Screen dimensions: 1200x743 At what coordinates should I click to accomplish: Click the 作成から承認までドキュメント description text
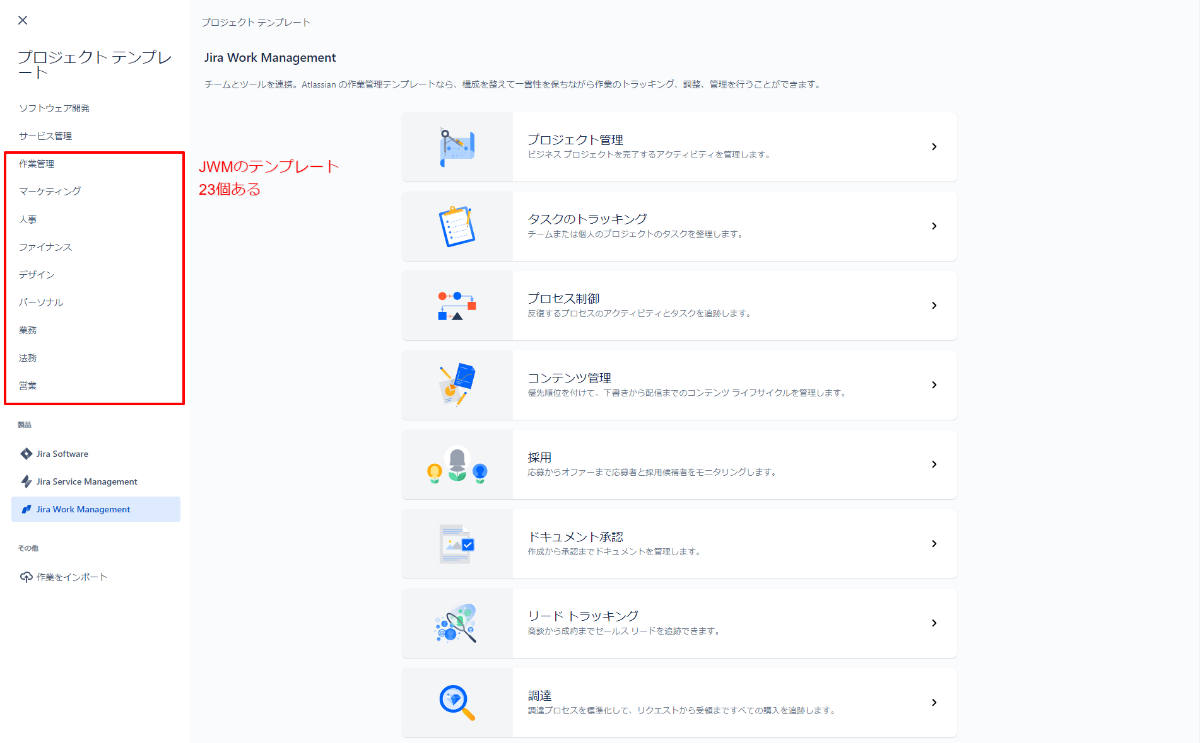pos(614,552)
